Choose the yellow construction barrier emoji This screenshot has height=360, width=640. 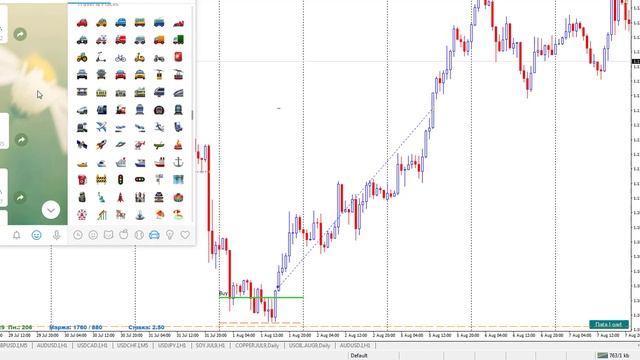click(x=101, y=180)
